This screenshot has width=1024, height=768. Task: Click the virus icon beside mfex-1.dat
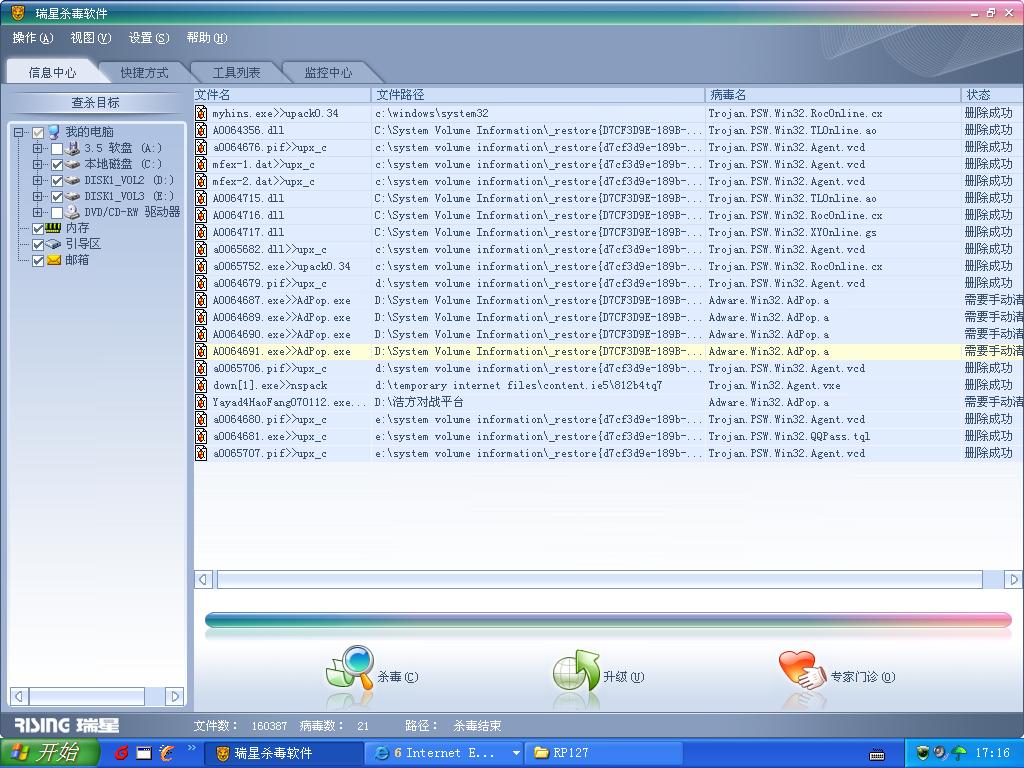click(x=201, y=164)
